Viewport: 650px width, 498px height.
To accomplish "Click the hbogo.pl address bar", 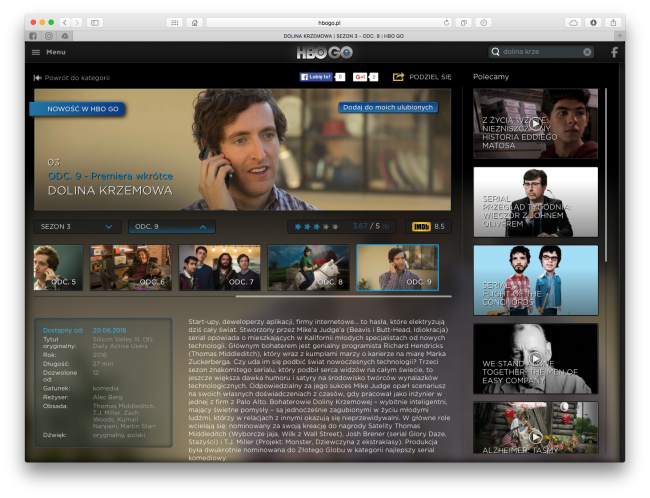I will (329, 23).
